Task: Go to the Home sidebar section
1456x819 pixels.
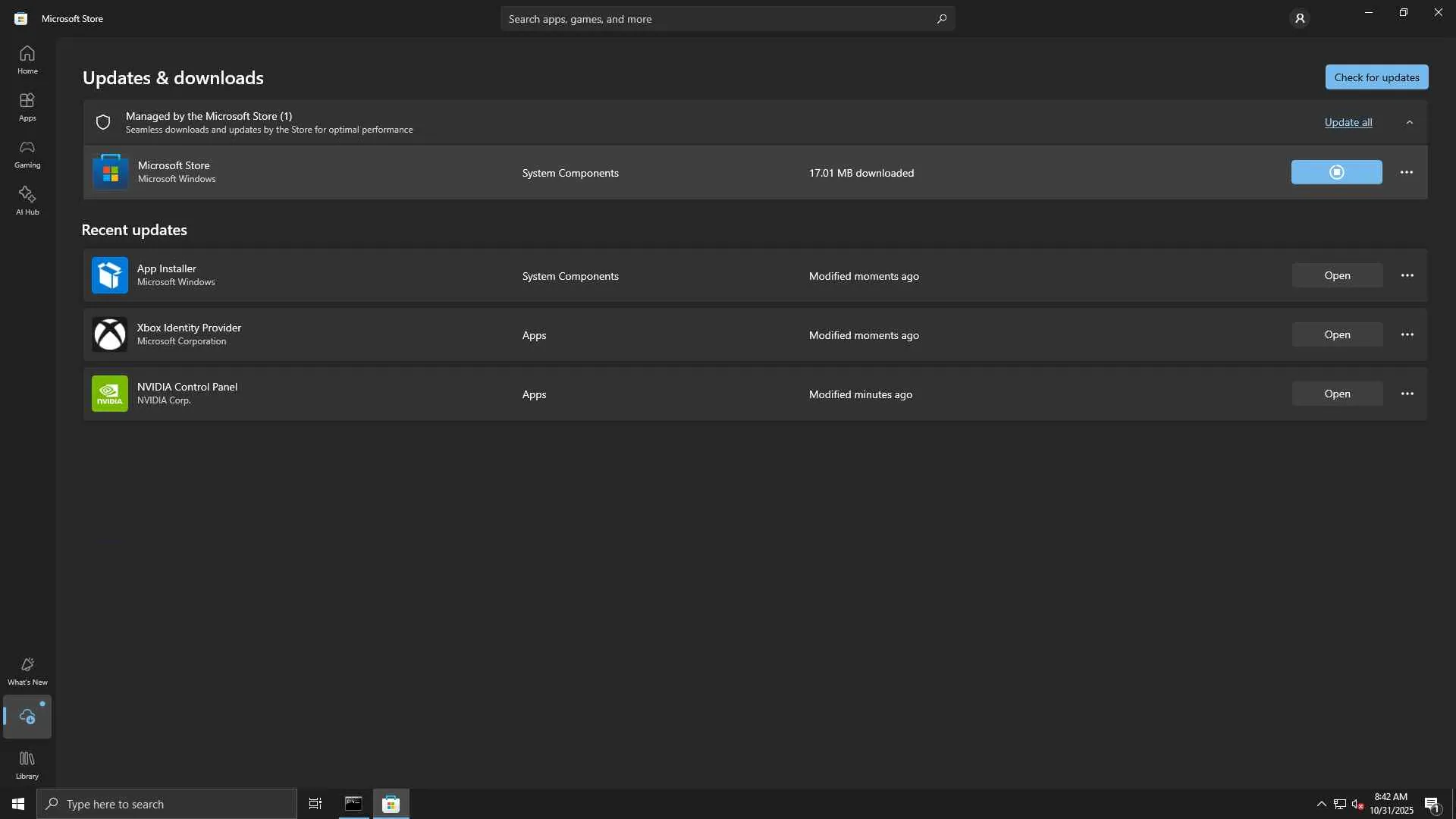Action: pos(27,59)
